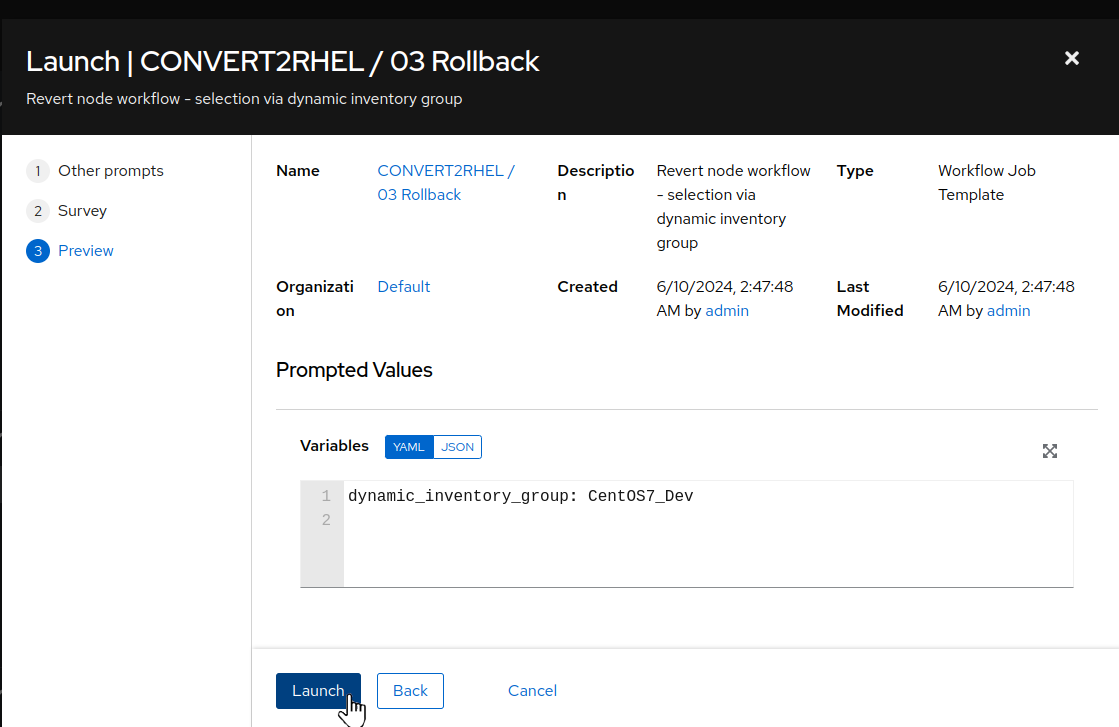Close the Launch dialog with the X icon
The image size is (1119, 727).
pyautogui.click(x=1071, y=59)
